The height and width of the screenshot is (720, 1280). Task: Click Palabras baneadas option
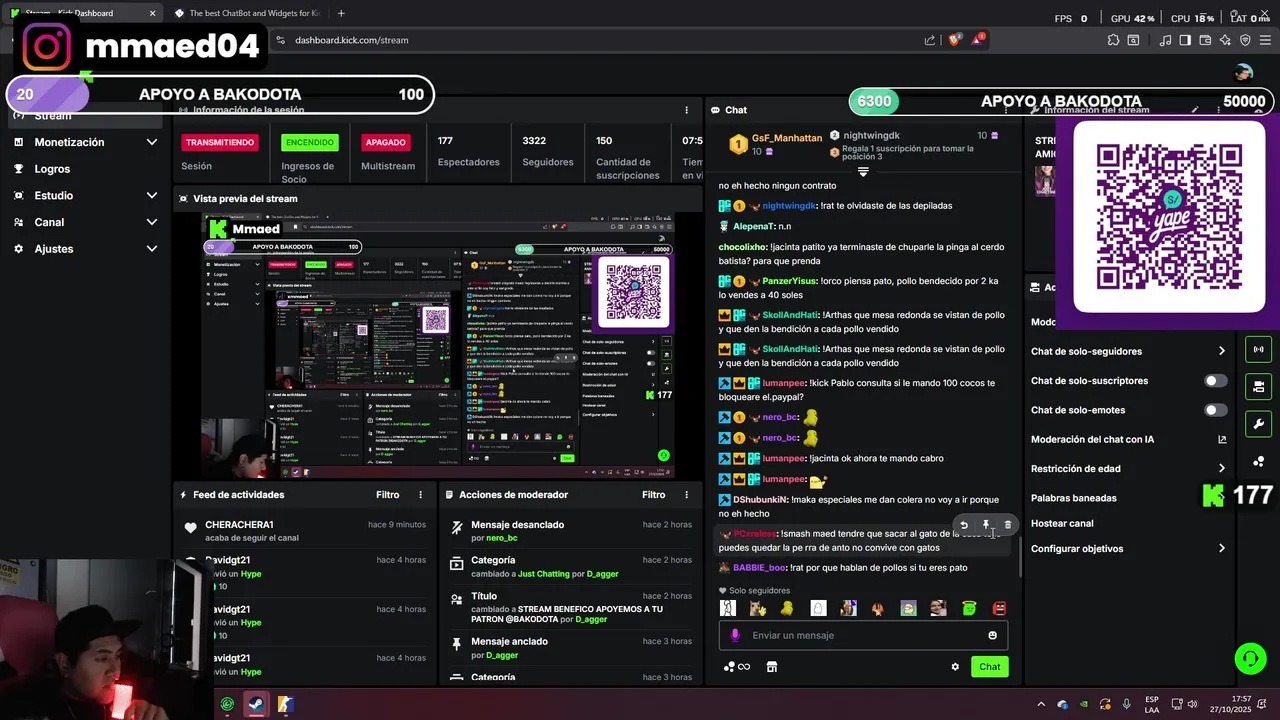point(1074,498)
